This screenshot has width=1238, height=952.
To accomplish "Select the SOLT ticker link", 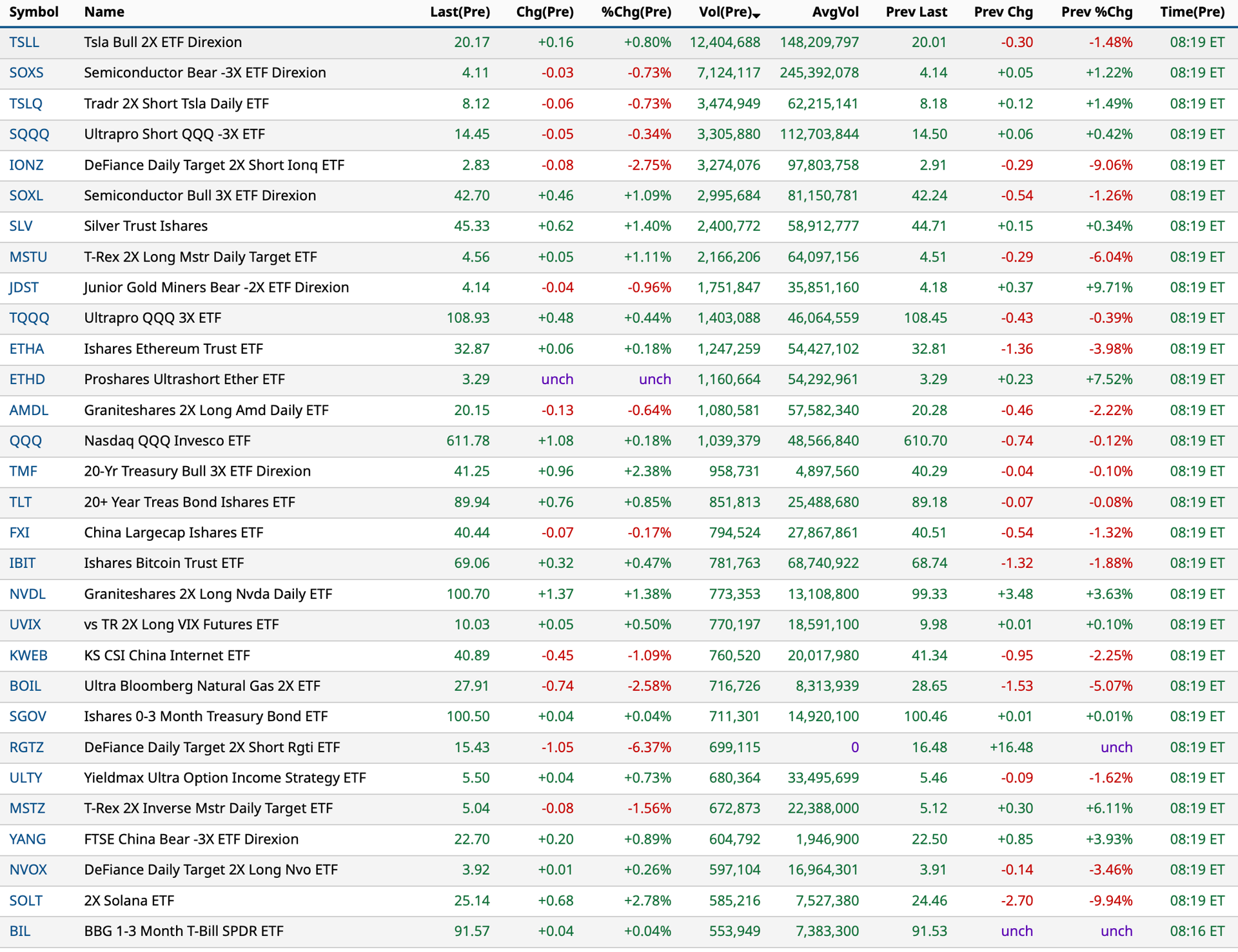I will (26, 900).
